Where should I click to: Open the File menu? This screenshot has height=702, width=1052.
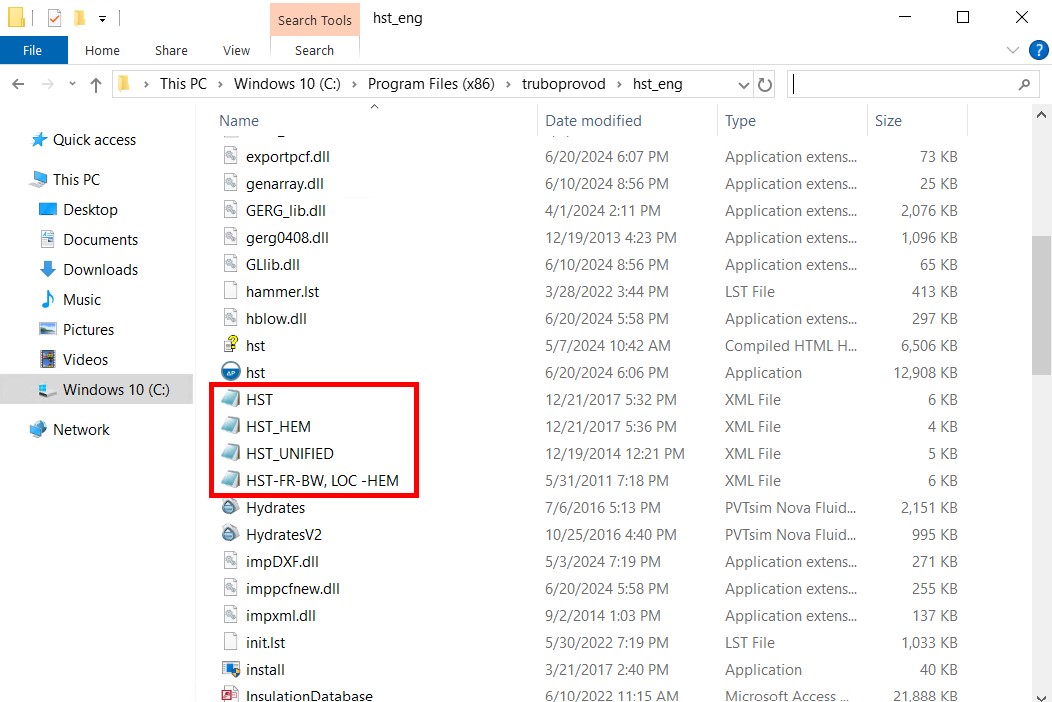click(33, 51)
